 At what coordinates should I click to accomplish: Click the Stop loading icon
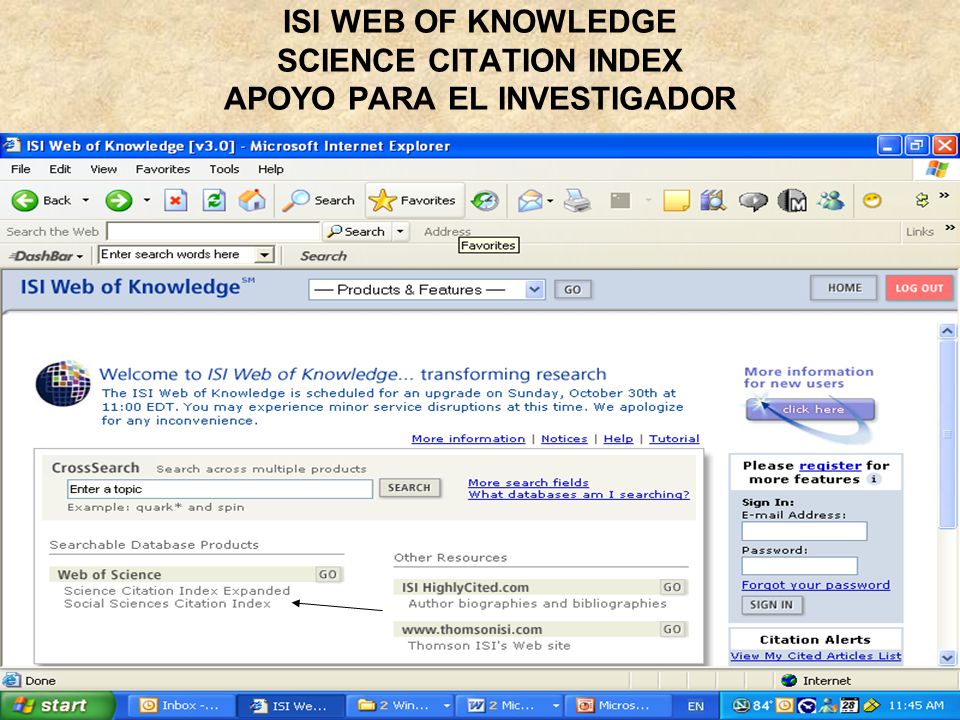(x=176, y=200)
